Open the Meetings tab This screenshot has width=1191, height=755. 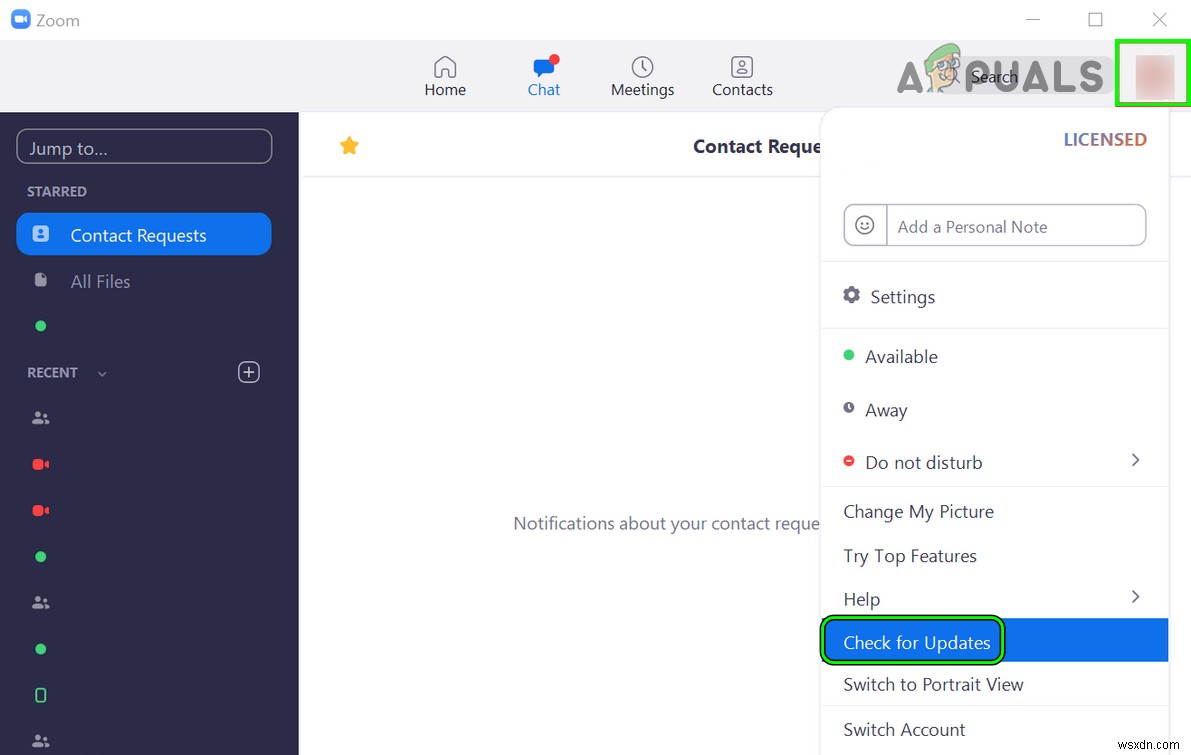642,77
